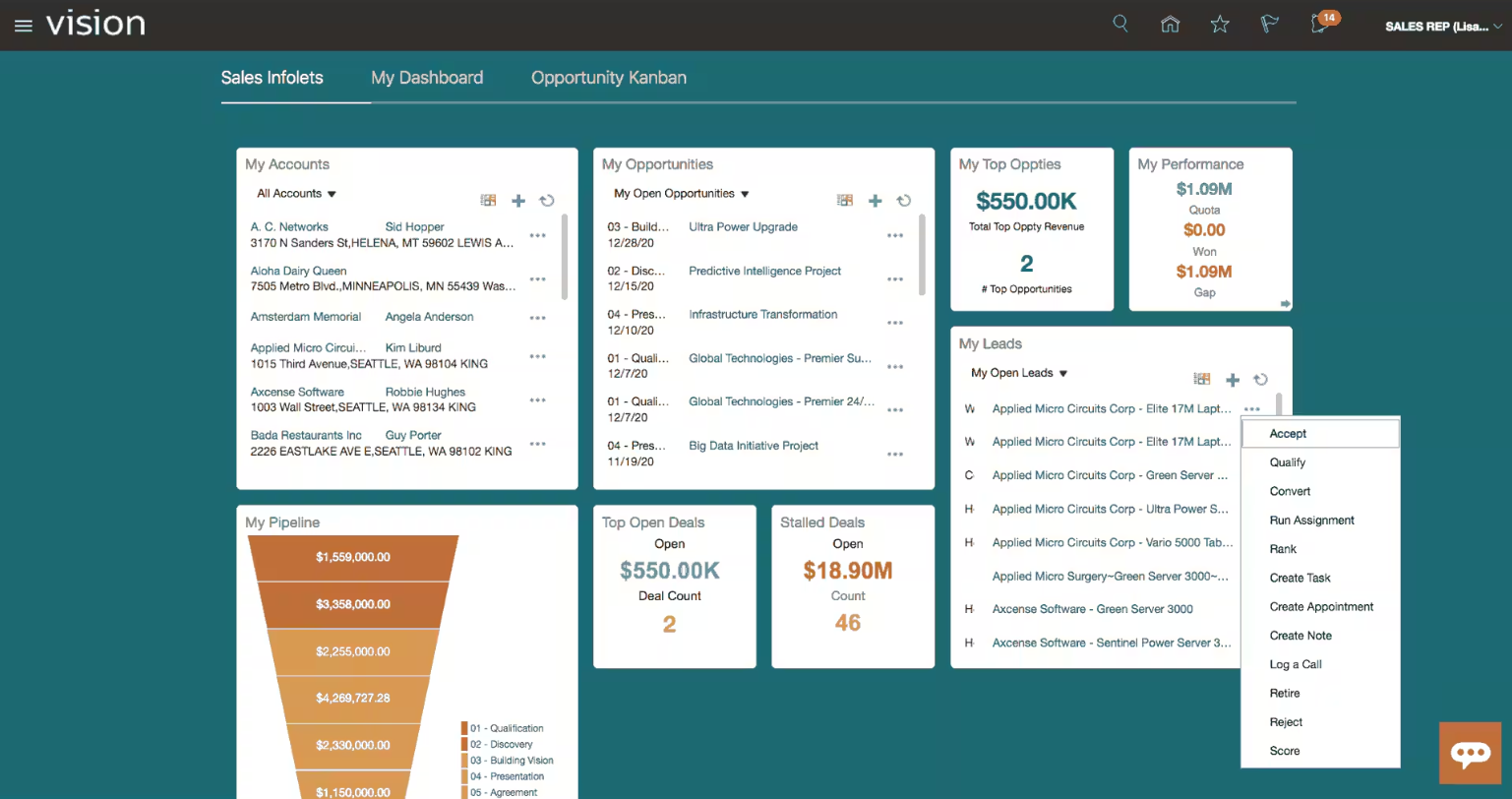Viewport: 1512px width, 799px height.
Task: Select Log a Call in lead menu
Action: coord(1320,664)
